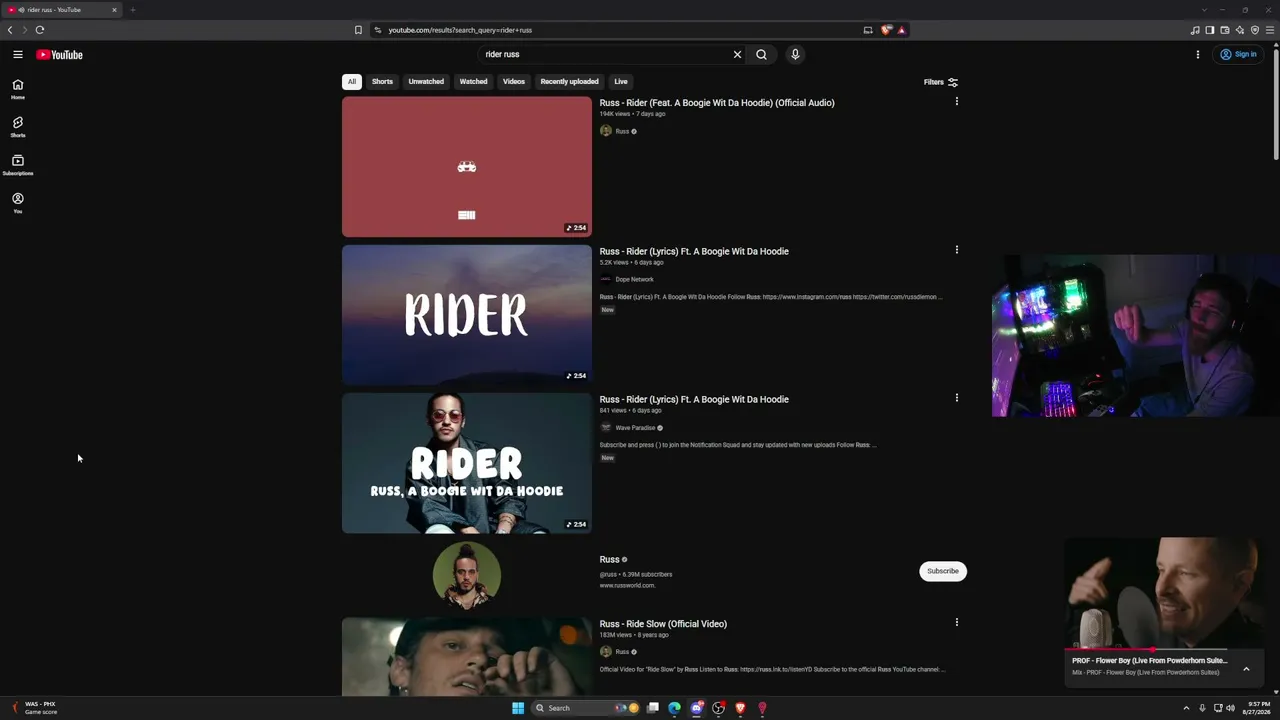Open YouTube settings three-dot menu near Sign in

[x=1197, y=55]
